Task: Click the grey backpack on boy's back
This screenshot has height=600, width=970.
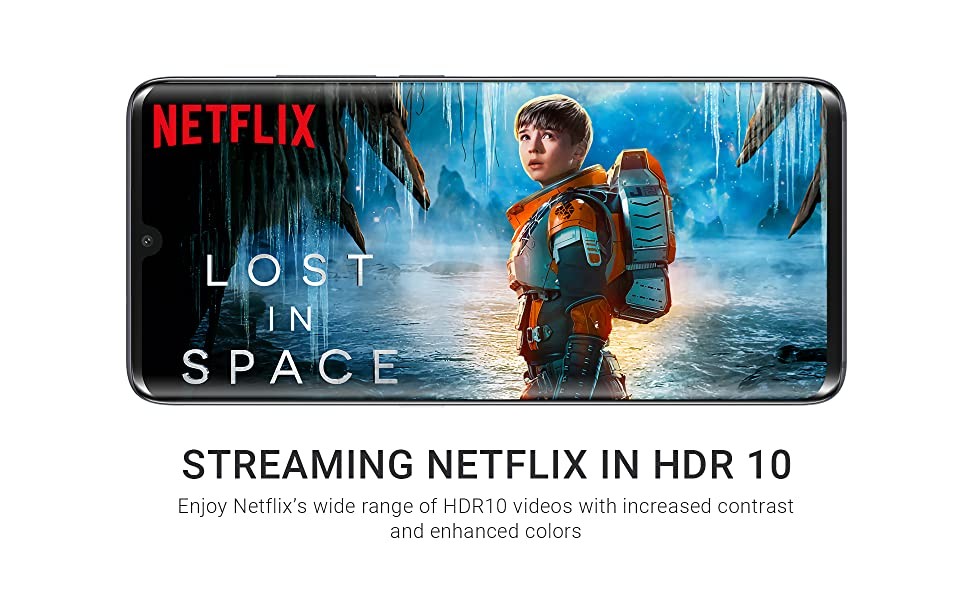Action: pyautogui.click(x=642, y=235)
